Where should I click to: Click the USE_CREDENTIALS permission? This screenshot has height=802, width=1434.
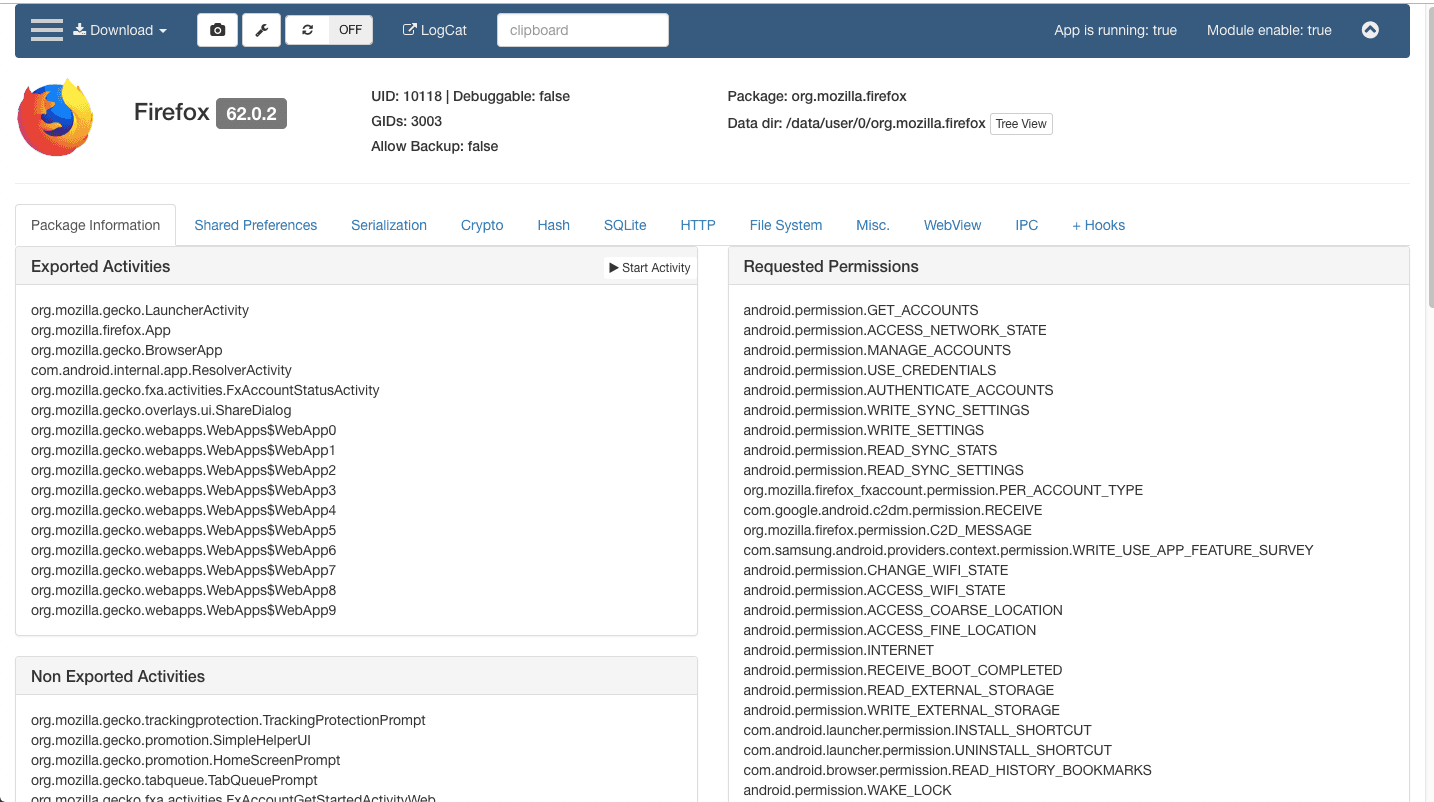tap(870, 370)
